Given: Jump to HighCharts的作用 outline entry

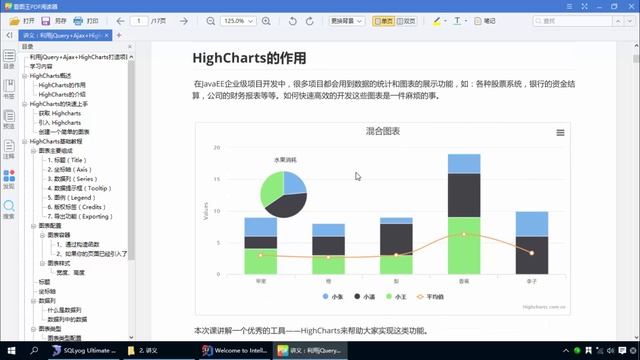Looking at the screenshot, I should pos(62,85).
